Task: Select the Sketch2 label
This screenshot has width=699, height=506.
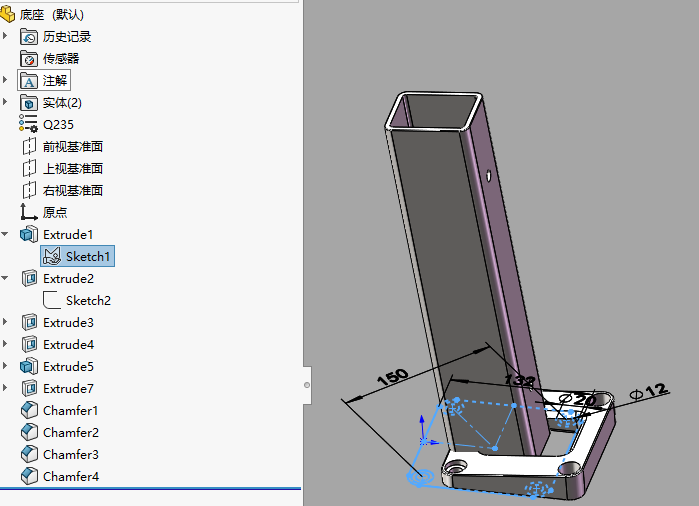Action: pos(88,300)
